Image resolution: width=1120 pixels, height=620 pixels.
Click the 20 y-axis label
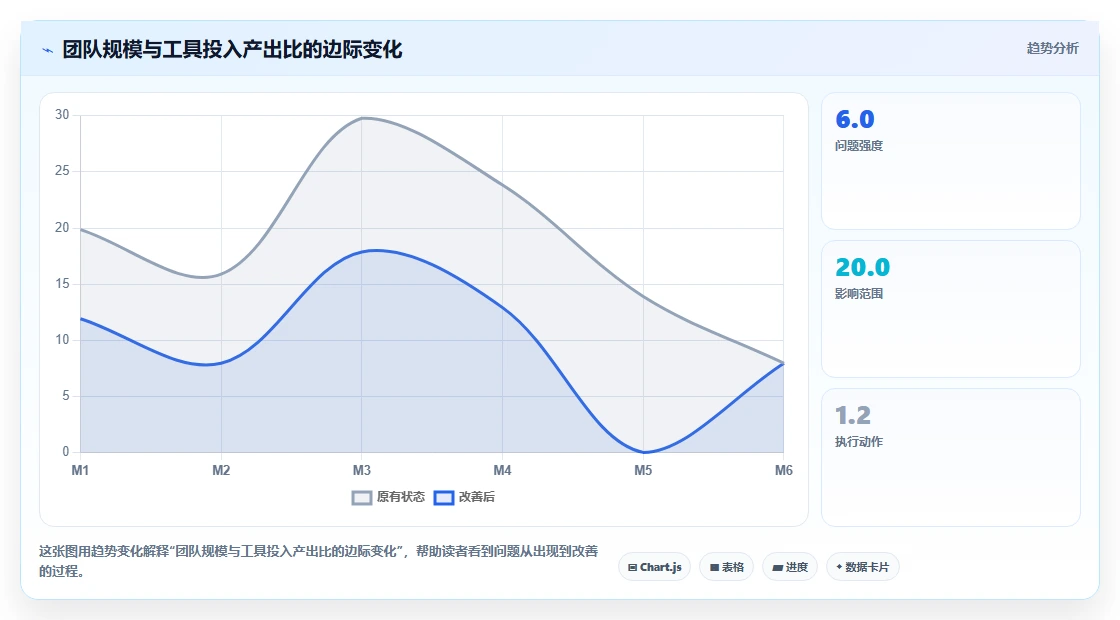click(62, 227)
